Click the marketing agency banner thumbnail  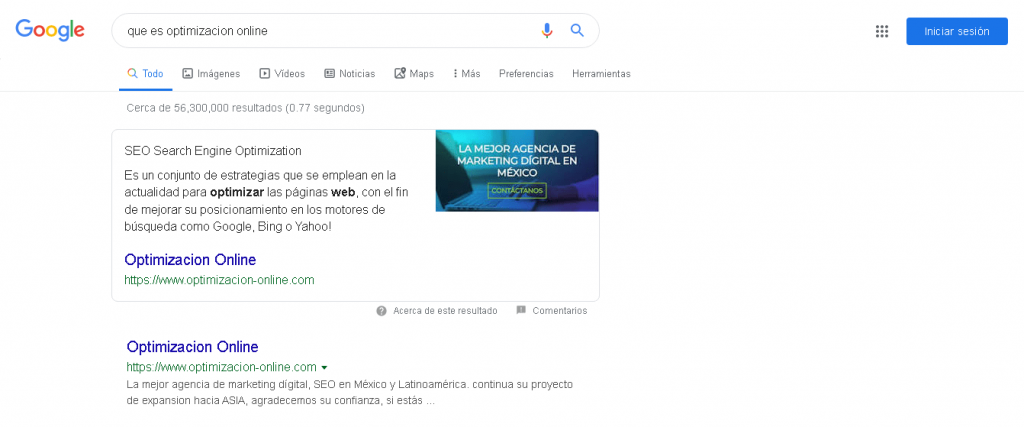click(517, 170)
